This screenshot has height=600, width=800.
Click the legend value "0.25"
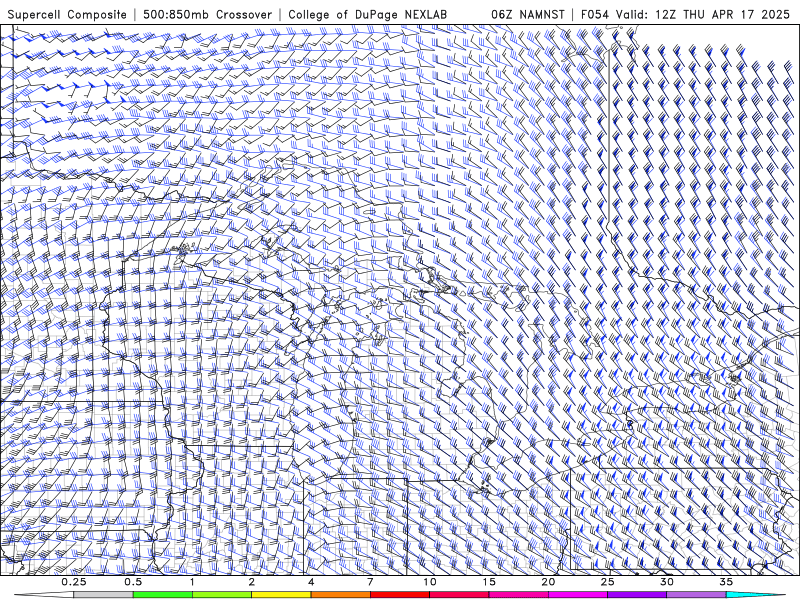[74, 582]
